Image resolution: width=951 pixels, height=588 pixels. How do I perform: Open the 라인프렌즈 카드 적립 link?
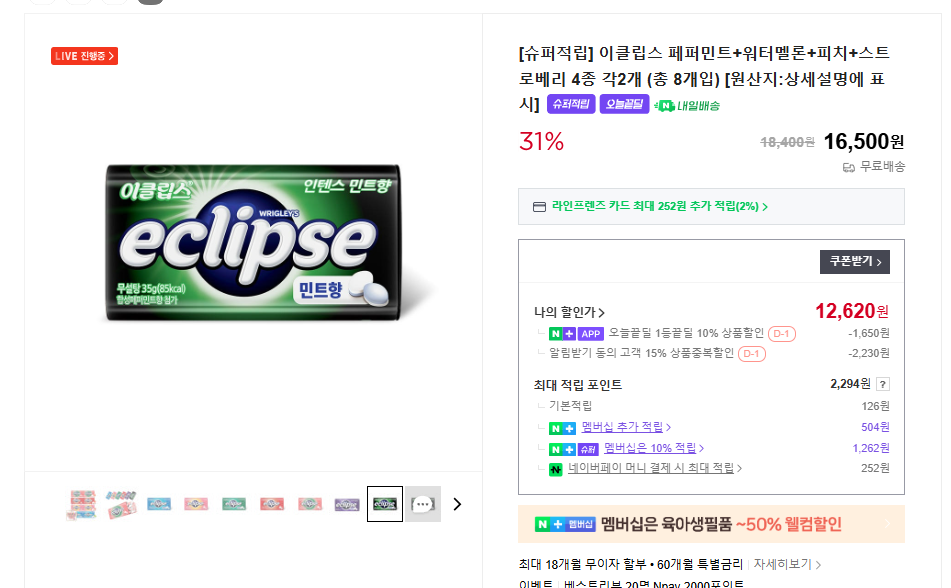coord(660,207)
